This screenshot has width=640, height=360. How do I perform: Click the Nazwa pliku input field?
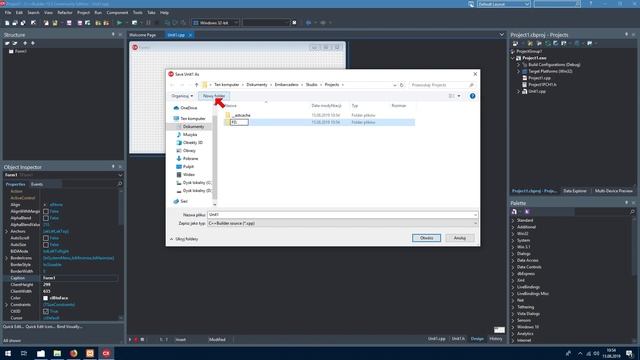click(x=342, y=215)
